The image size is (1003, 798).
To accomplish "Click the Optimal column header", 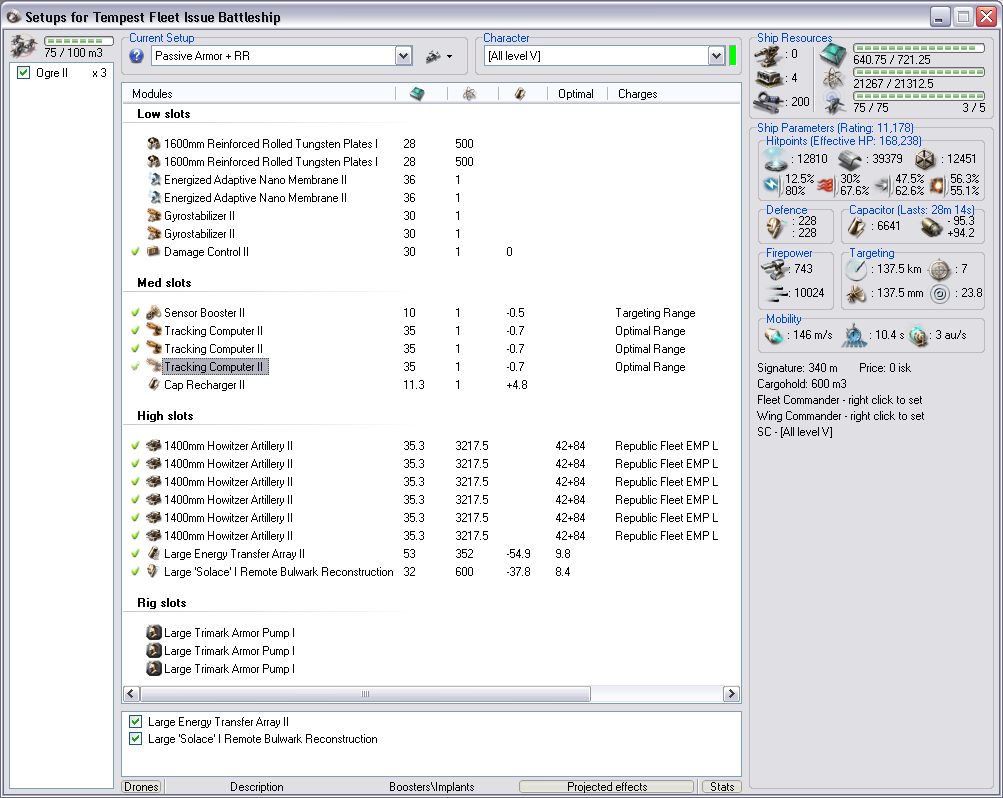I will tap(576, 94).
